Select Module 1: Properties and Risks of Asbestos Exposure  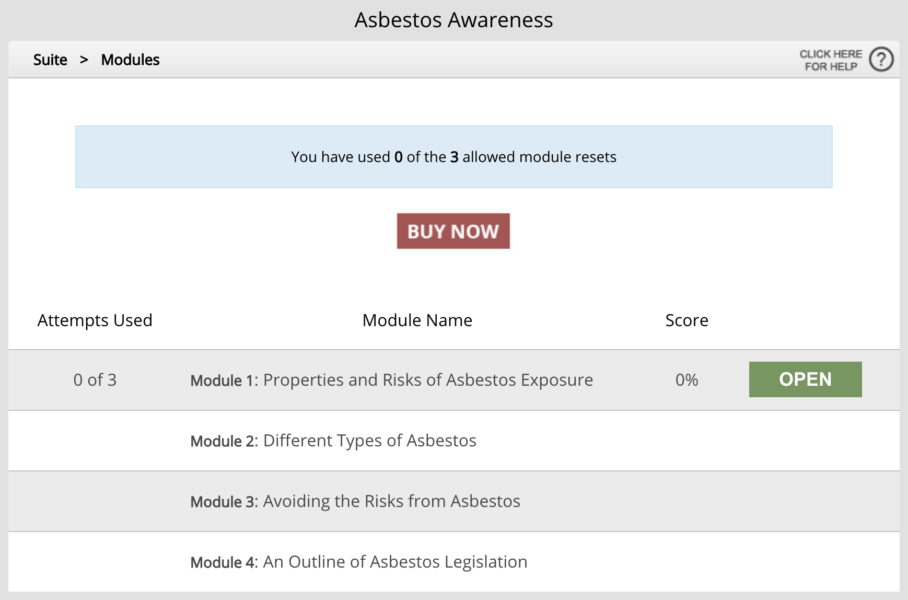[391, 380]
